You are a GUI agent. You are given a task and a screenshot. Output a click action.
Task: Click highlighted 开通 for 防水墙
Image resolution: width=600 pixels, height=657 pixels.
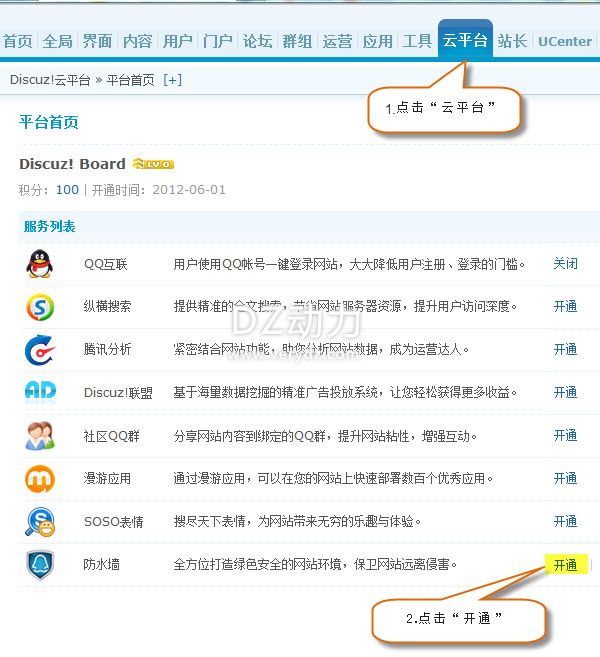point(566,564)
